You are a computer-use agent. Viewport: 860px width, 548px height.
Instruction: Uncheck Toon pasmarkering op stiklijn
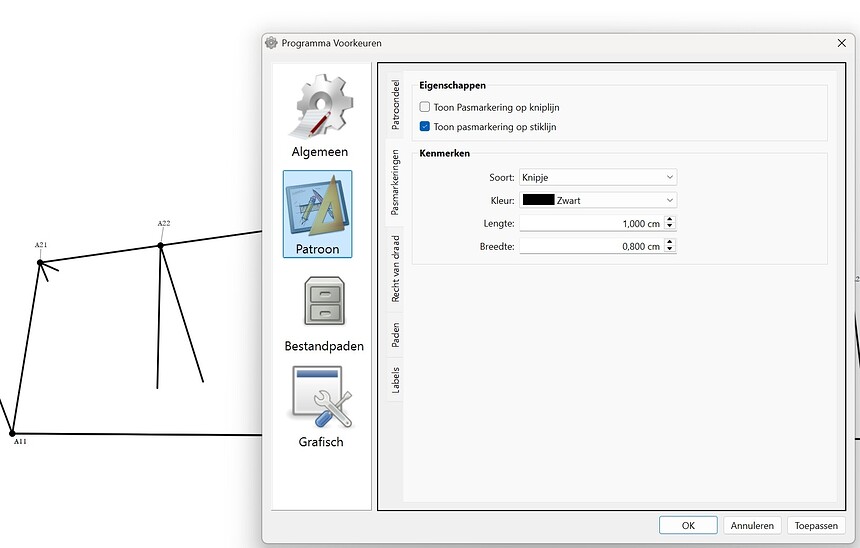tap(425, 127)
